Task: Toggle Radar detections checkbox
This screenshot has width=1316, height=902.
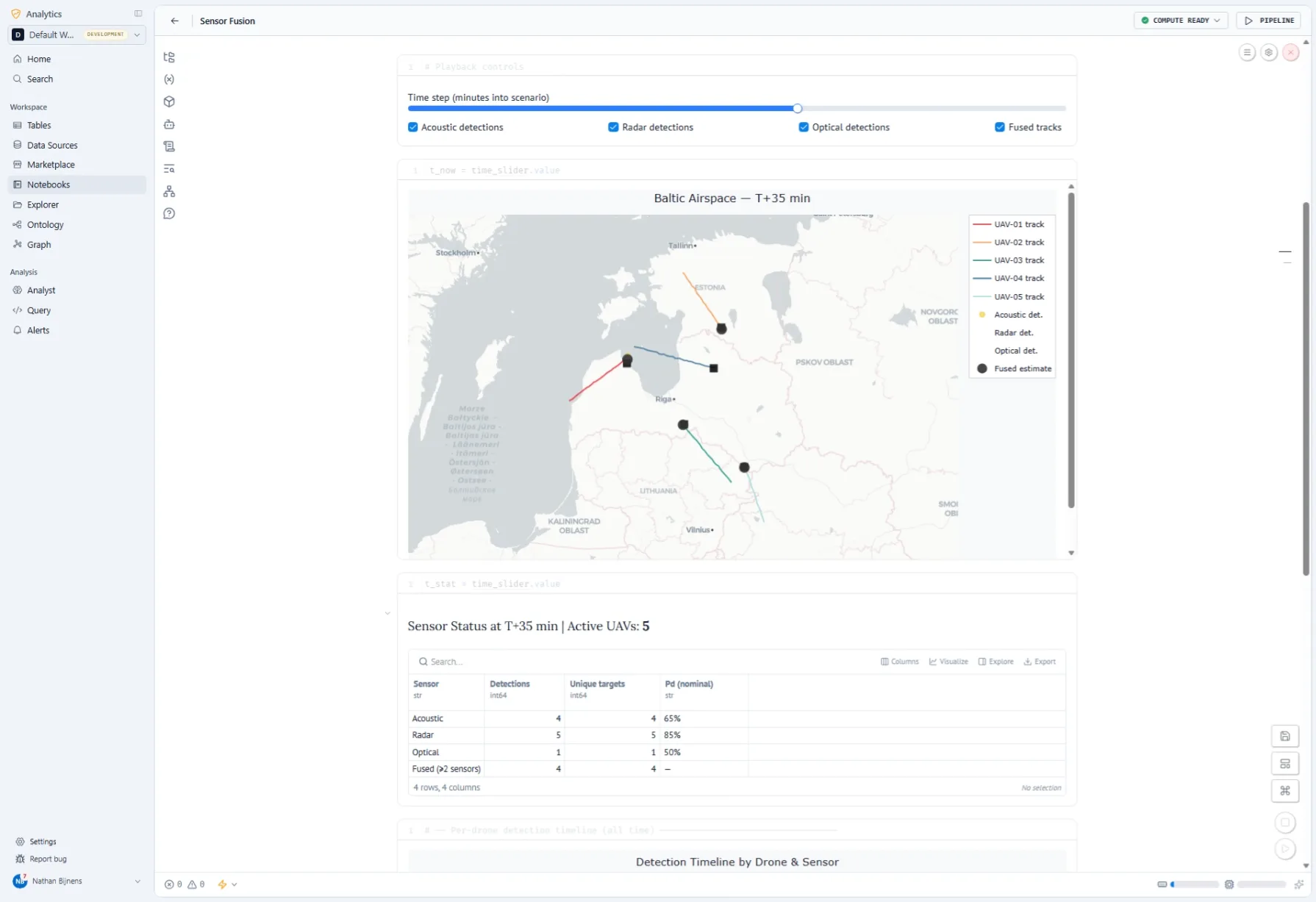Action: click(x=613, y=127)
